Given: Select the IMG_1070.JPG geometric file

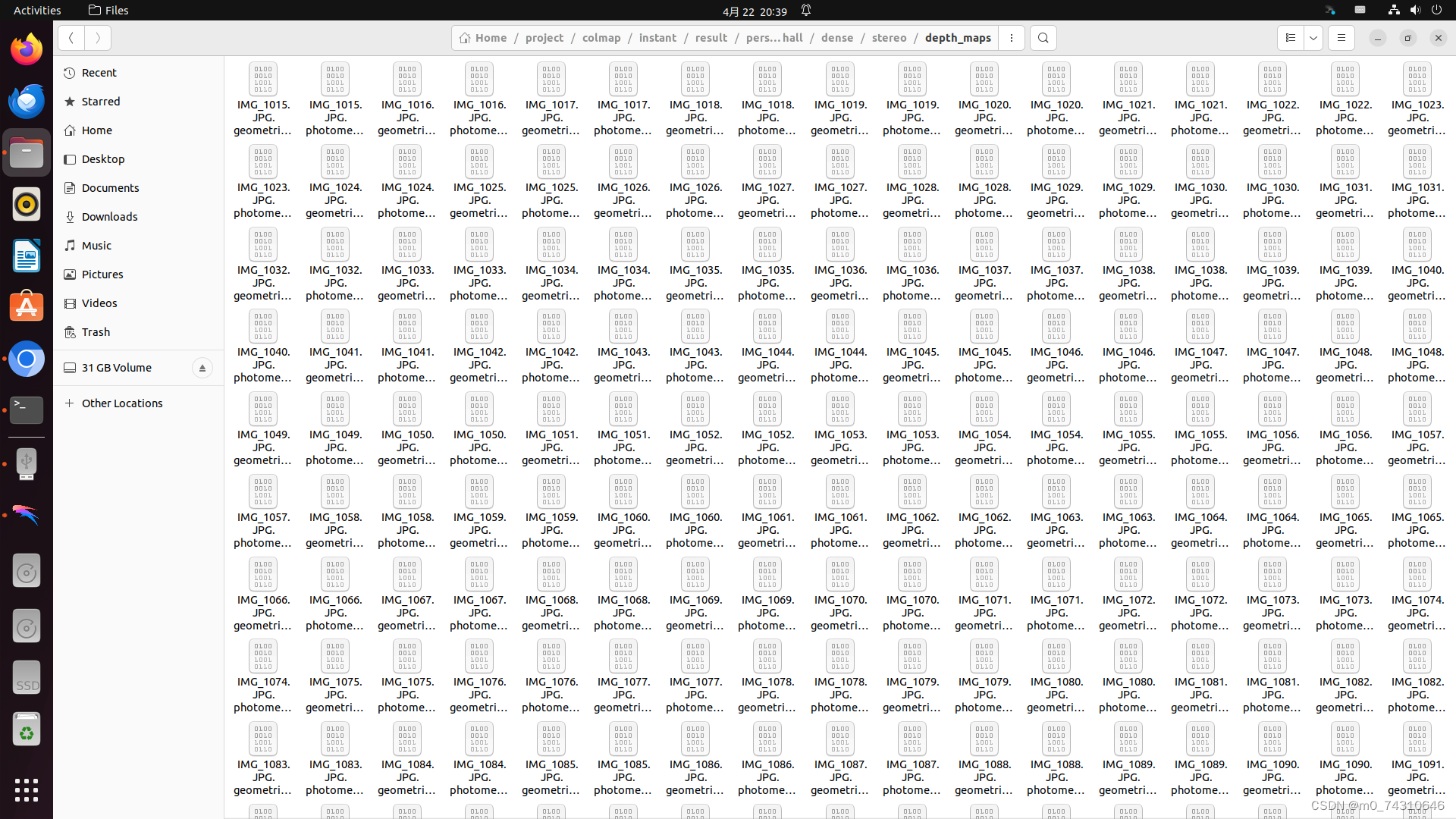Looking at the screenshot, I should click(840, 595).
